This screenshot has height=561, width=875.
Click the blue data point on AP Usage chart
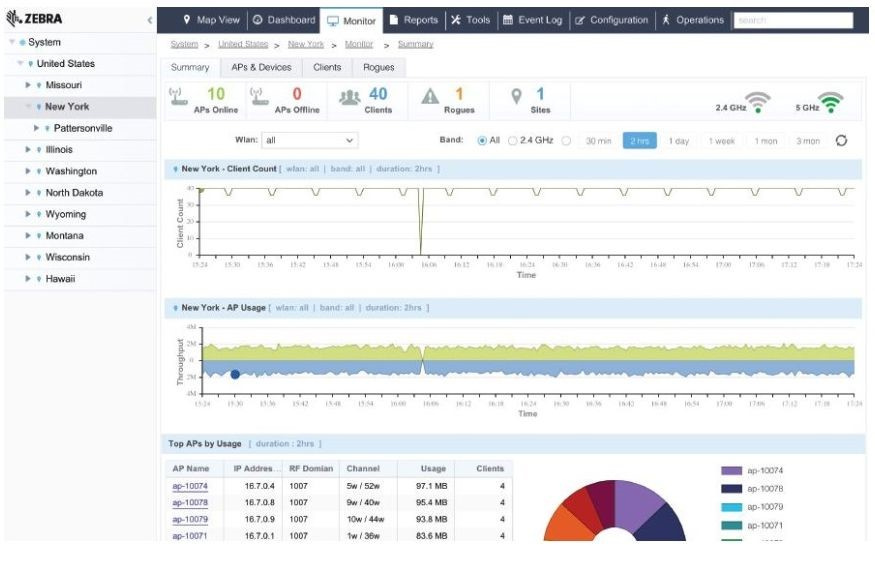235,375
